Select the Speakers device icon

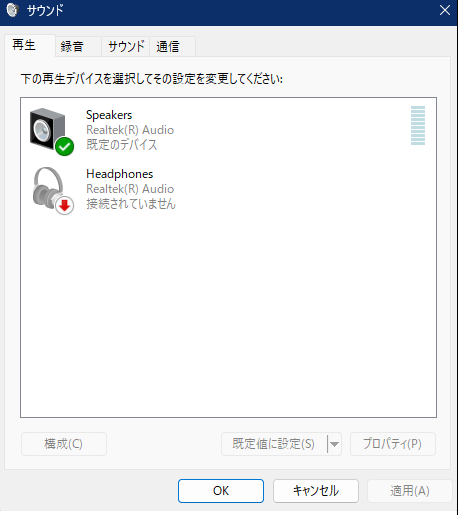click(x=51, y=131)
